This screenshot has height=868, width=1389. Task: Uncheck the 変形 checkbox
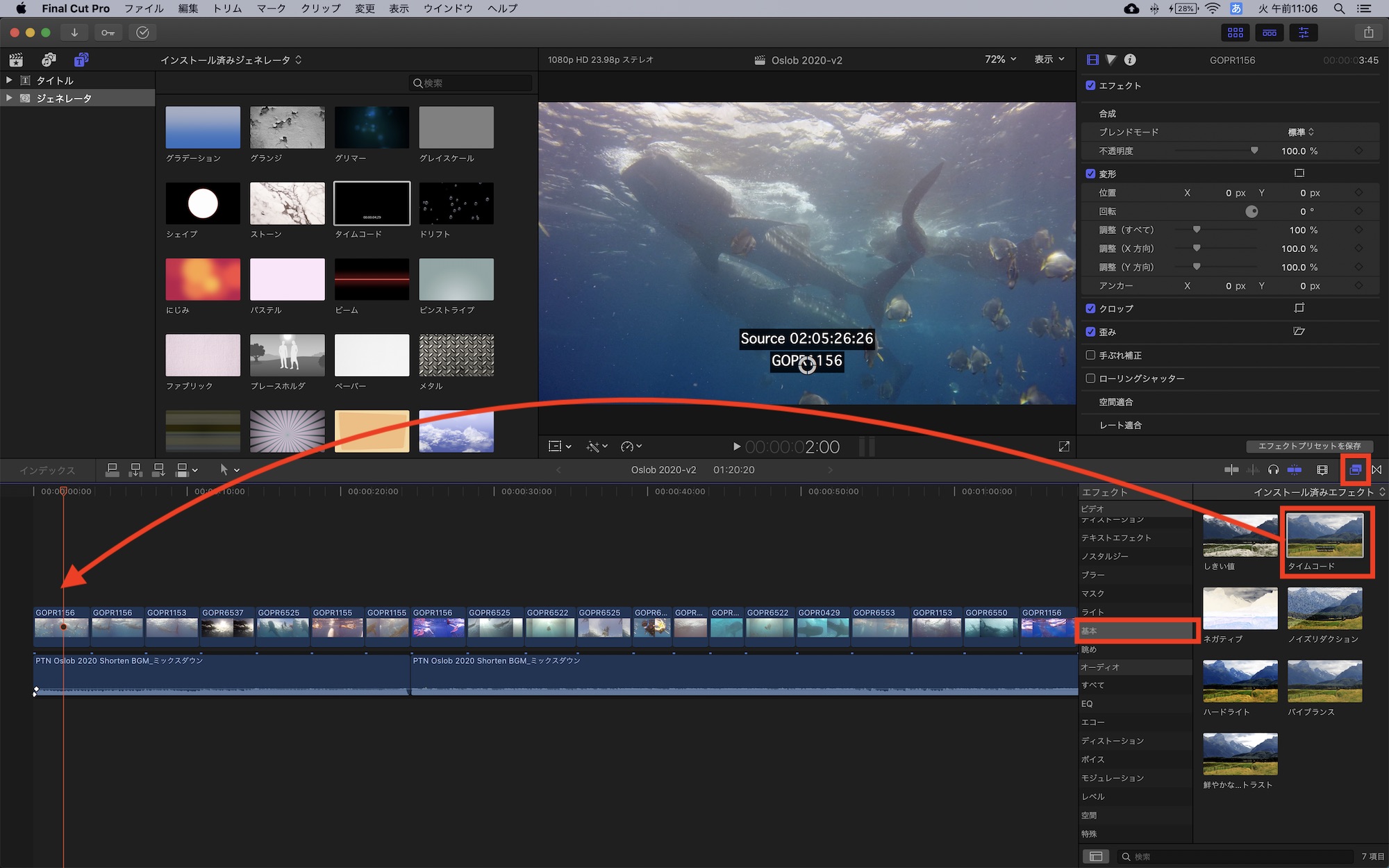1090,174
